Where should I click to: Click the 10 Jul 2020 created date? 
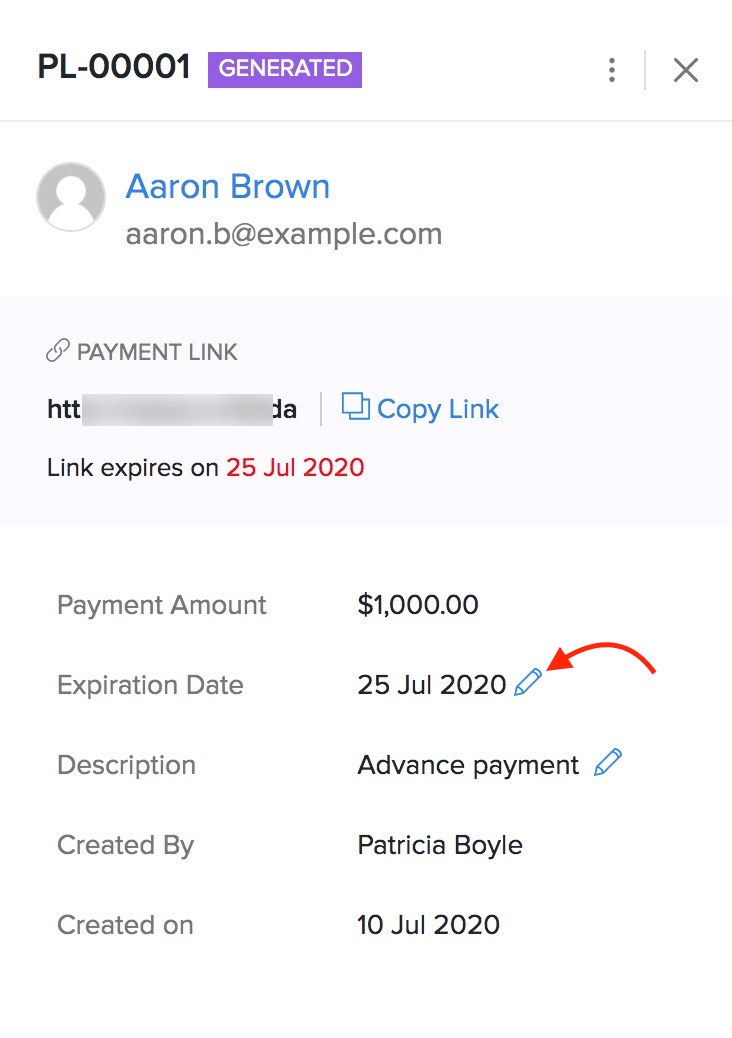pos(428,925)
